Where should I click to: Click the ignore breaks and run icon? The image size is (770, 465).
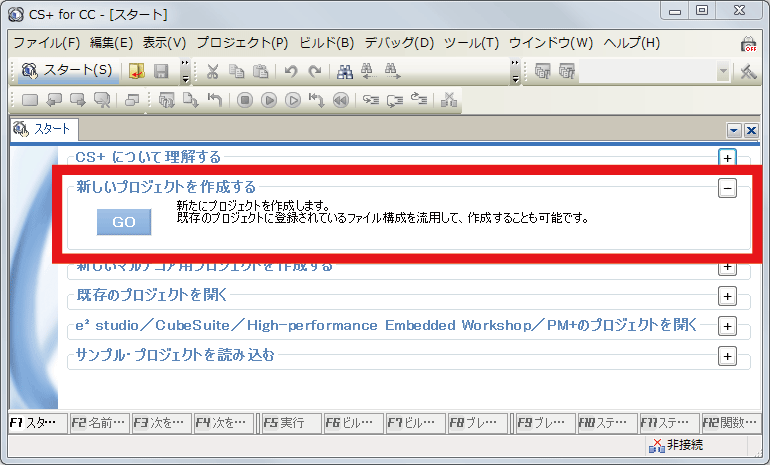293,101
